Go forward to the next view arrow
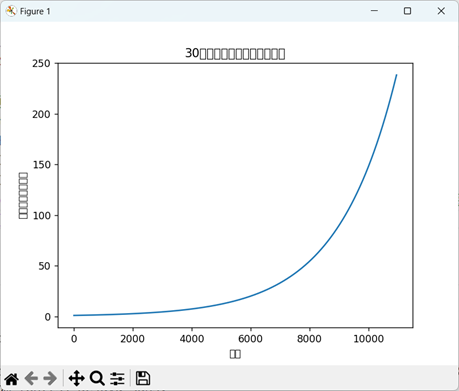The image size is (459, 391). pos(50,378)
